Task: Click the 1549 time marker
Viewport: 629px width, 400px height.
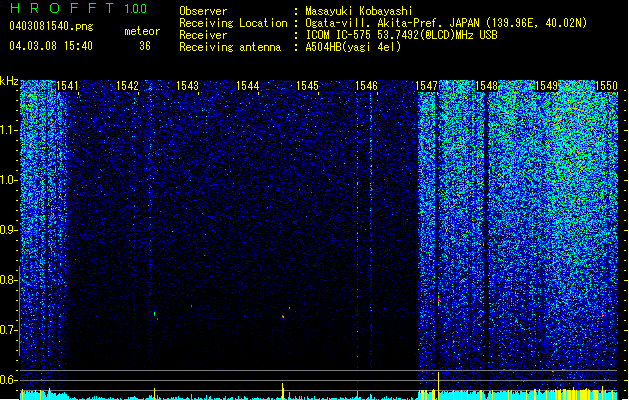Action: pos(547,86)
